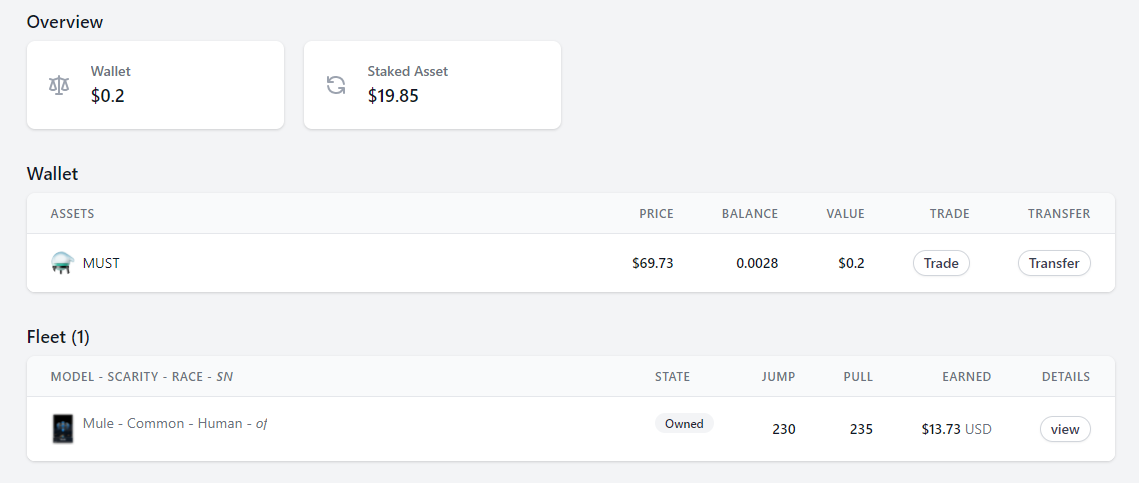Click the $13.73 USD earned value

click(957, 429)
